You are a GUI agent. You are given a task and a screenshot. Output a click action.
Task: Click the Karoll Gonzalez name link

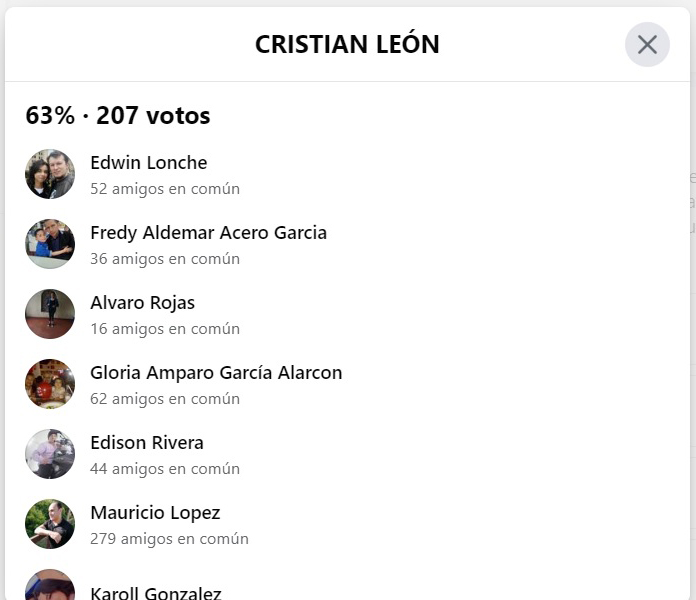(156, 593)
